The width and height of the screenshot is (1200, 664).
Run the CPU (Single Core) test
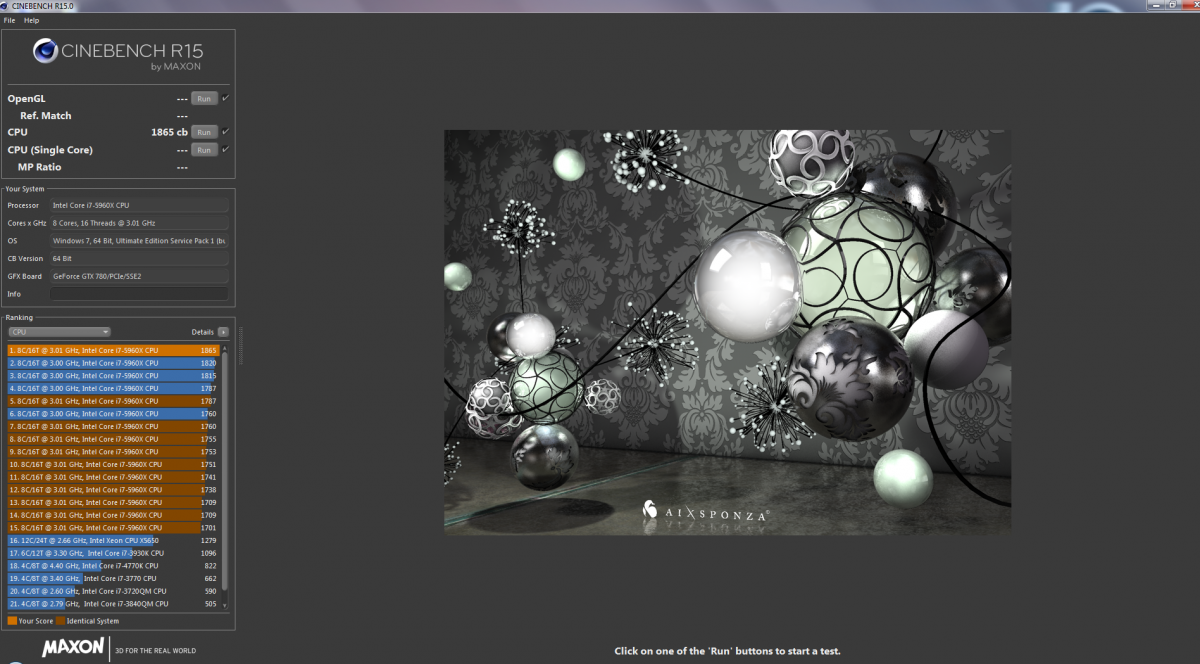[204, 150]
